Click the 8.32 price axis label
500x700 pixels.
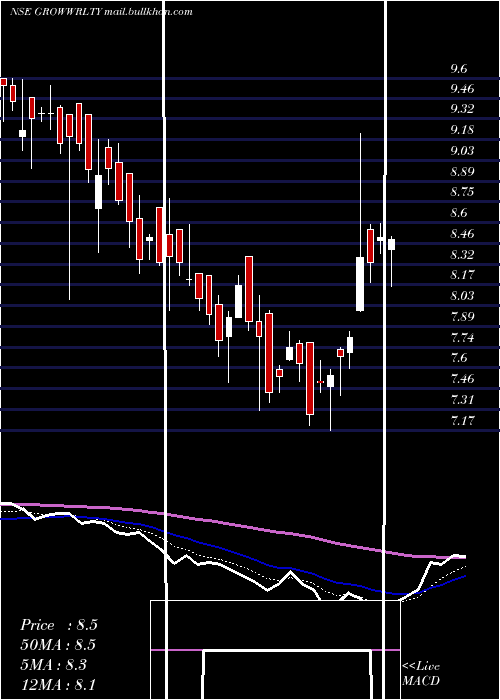point(462,254)
